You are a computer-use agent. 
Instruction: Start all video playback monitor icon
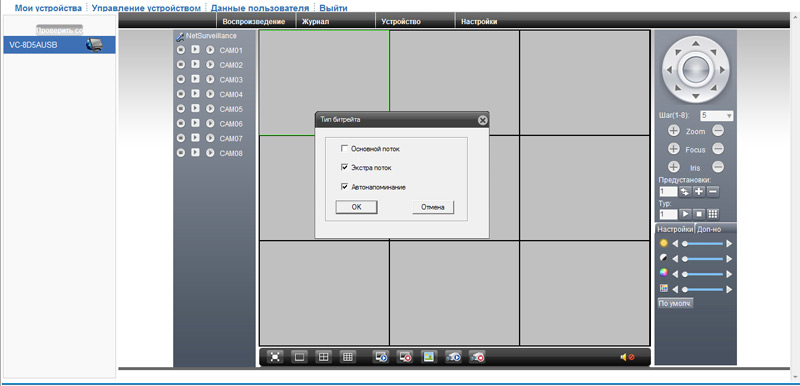(x=381, y=357)
